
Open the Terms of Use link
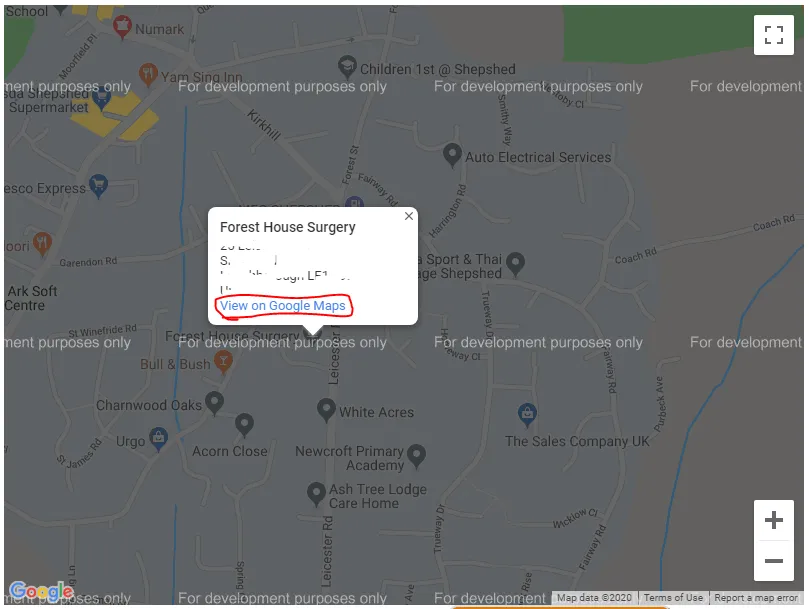pyautogui.click(x=673, y=598)
